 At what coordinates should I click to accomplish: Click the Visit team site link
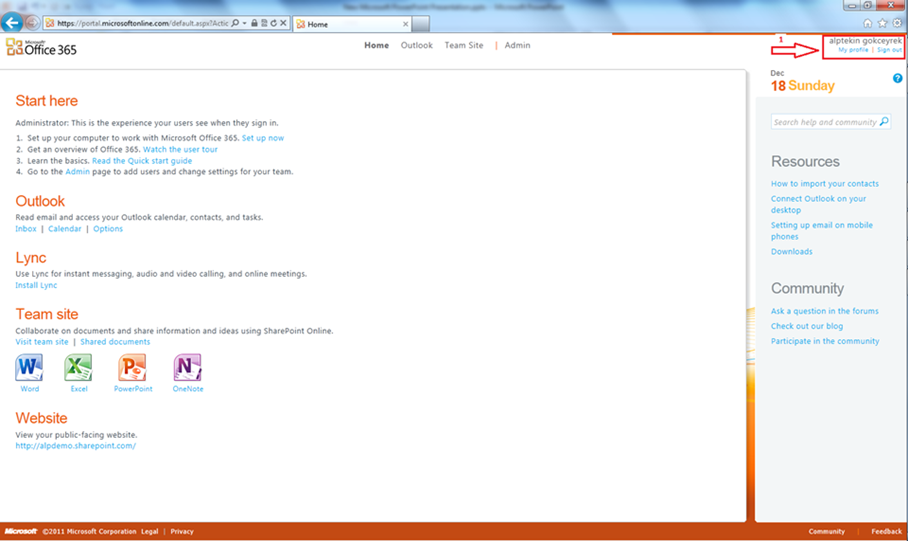(x=42, y=342)
